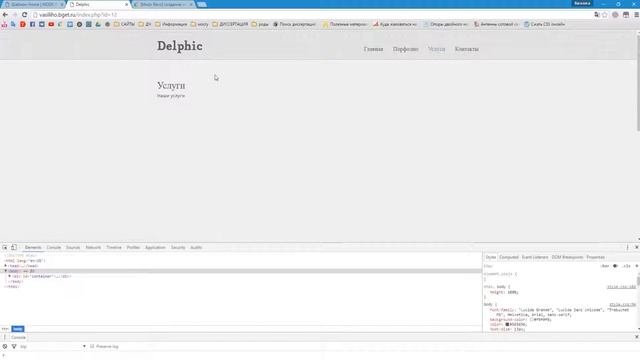Enable the Preserve log checkbox
Viewport: 640px width, 360px height.
[92, 346]
